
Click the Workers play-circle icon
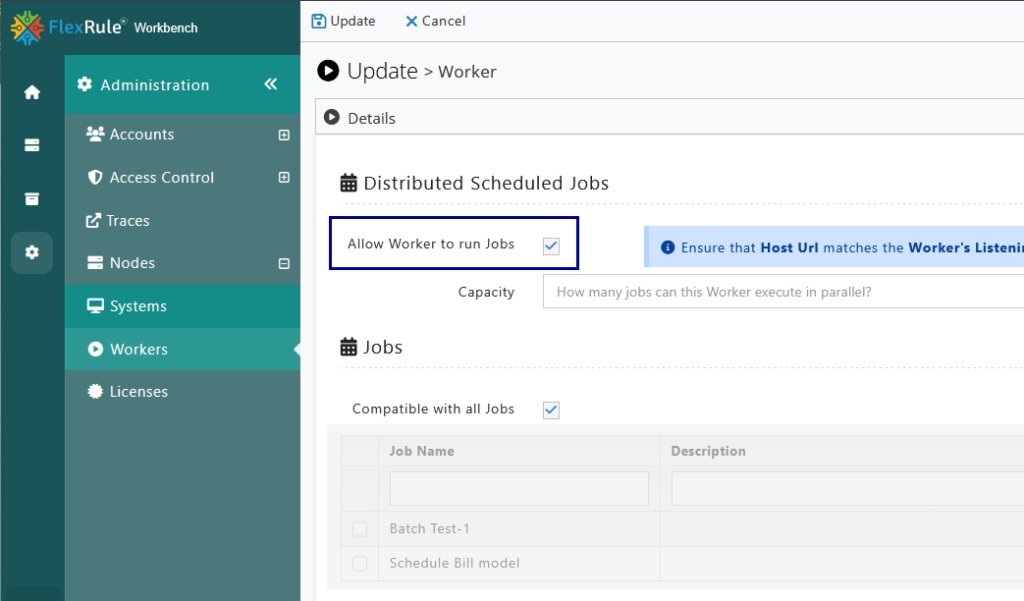pyautogui.click(x=95, y=349)
